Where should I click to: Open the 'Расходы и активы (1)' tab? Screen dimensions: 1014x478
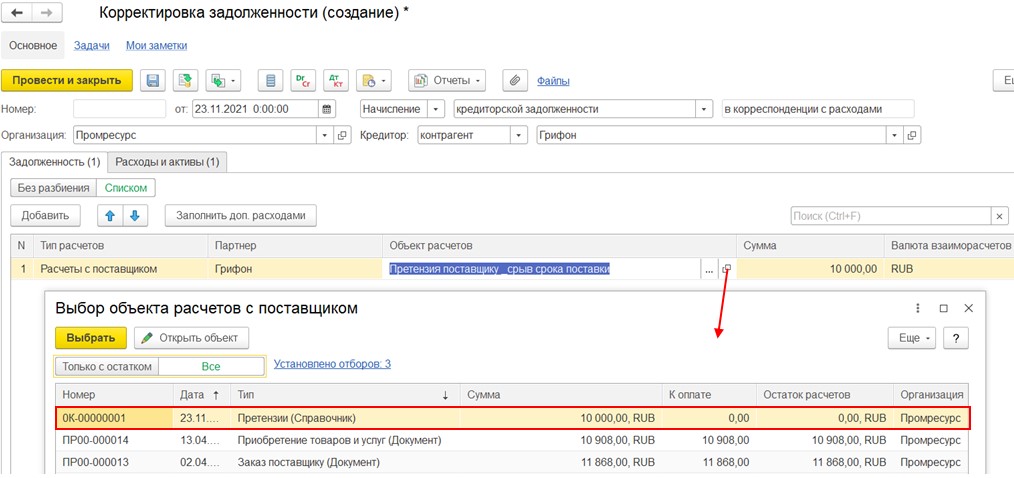pos(168,161)
